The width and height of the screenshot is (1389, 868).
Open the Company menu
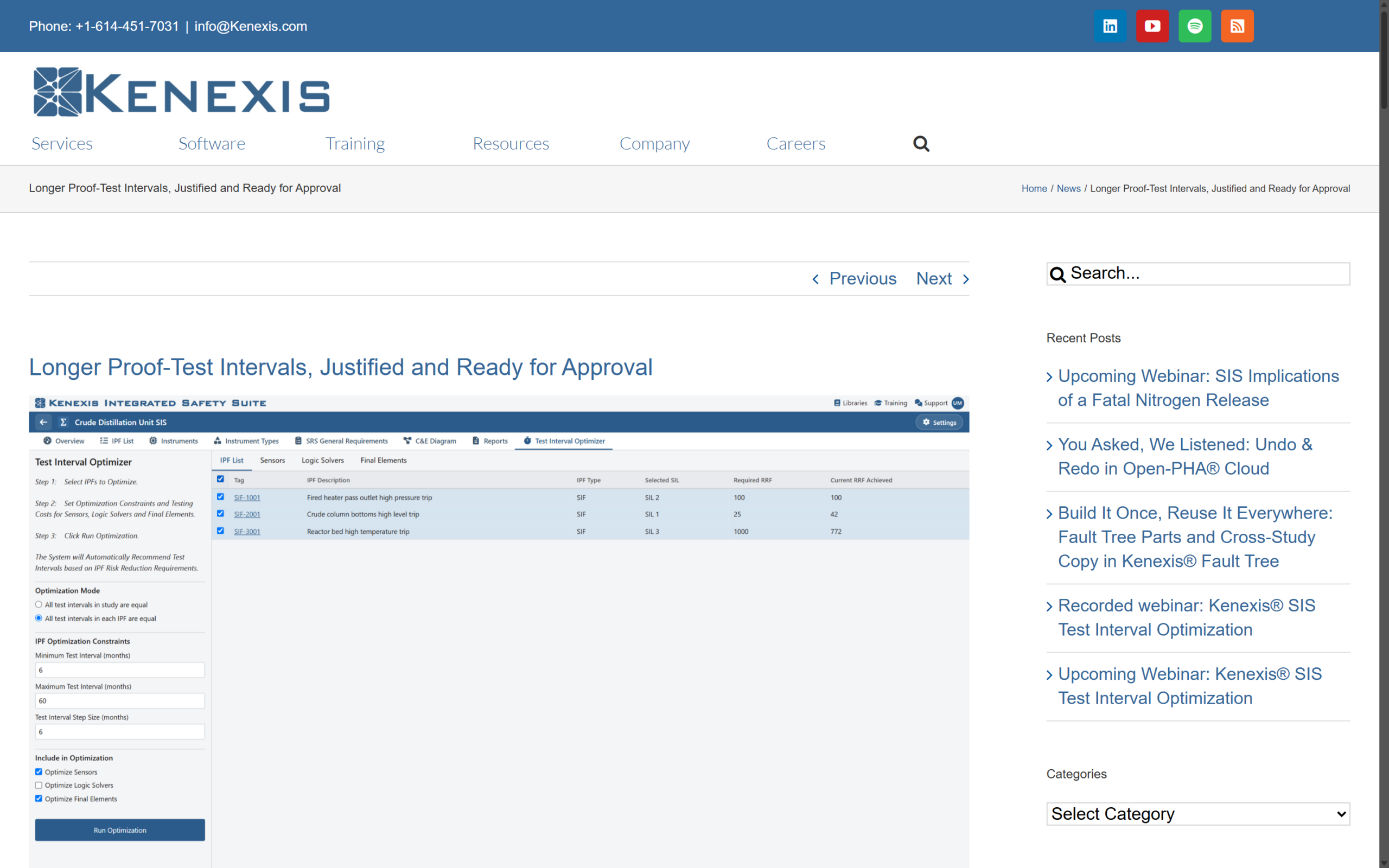pos(655,144)
